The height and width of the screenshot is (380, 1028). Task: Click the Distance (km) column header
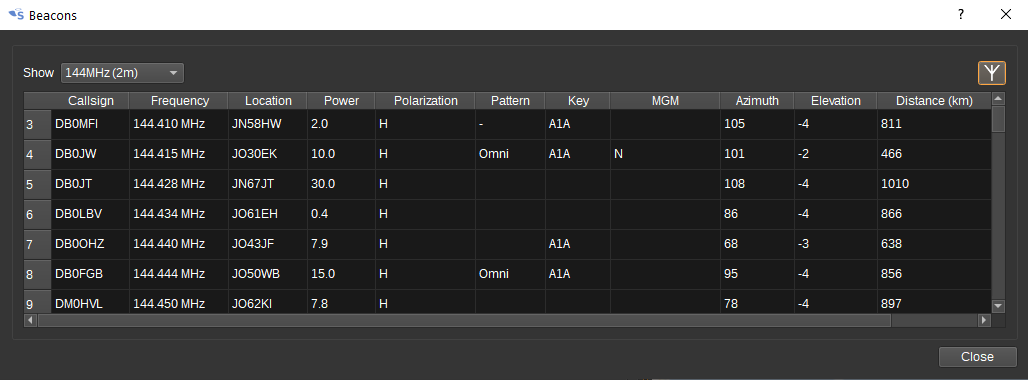coord(934,101)
